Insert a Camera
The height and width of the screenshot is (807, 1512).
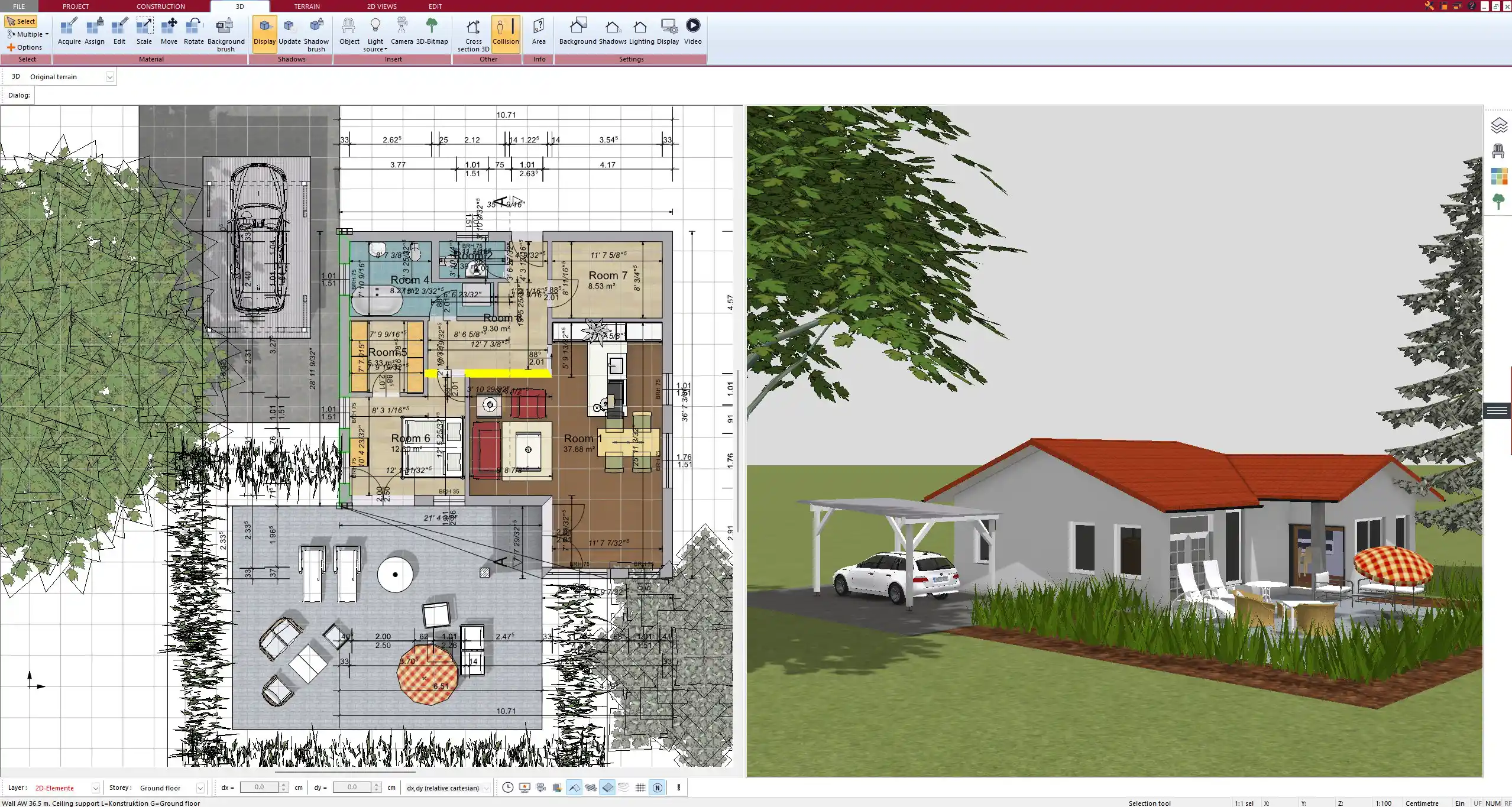pyautogui.click(x=402, y=31)
